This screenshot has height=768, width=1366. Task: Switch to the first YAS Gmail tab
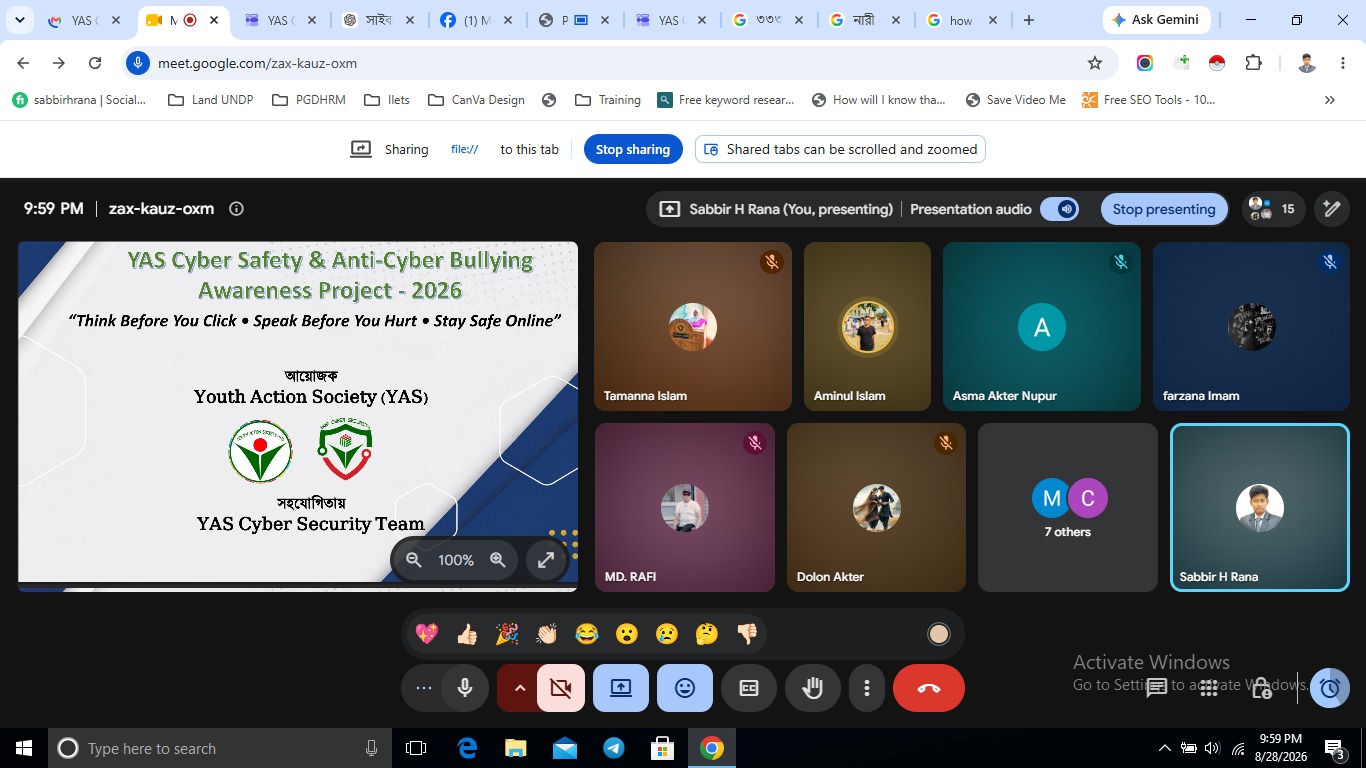click(83, 20)
